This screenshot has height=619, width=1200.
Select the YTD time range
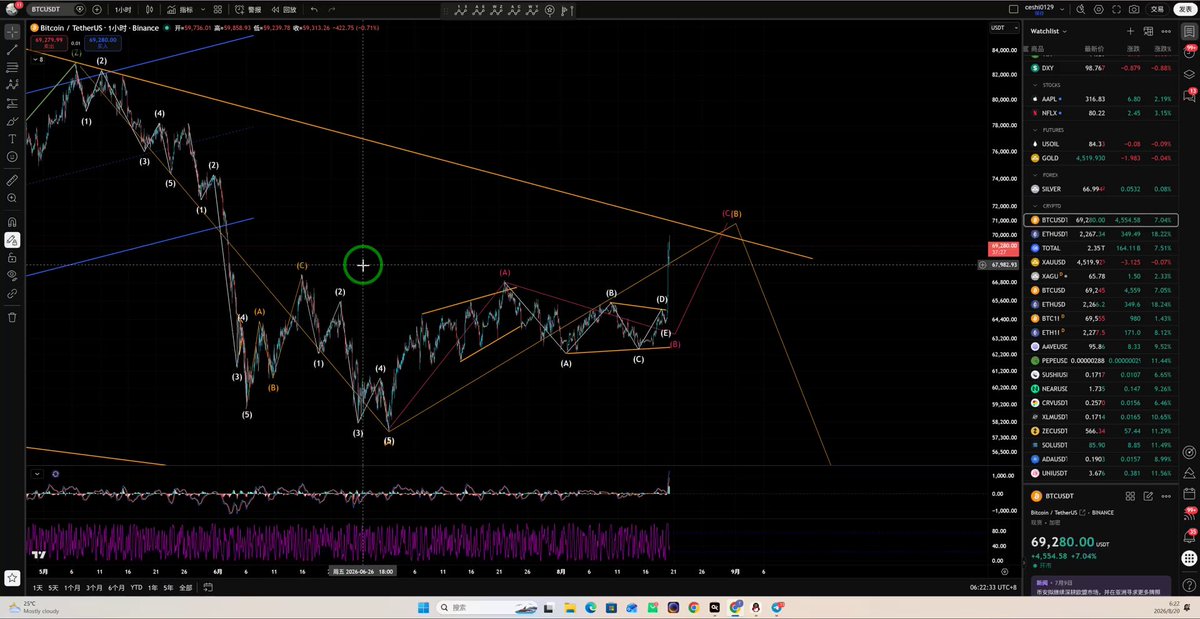[x=136, y=588]
